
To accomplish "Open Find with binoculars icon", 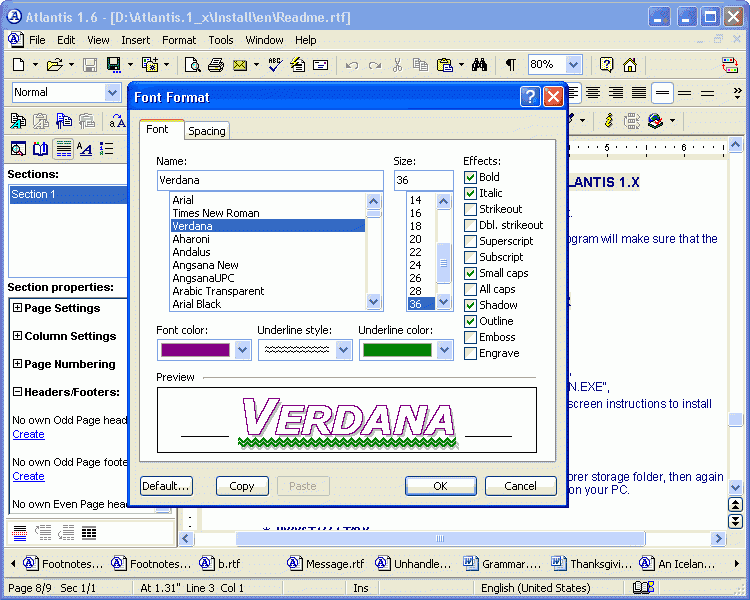I will (479, 64).
